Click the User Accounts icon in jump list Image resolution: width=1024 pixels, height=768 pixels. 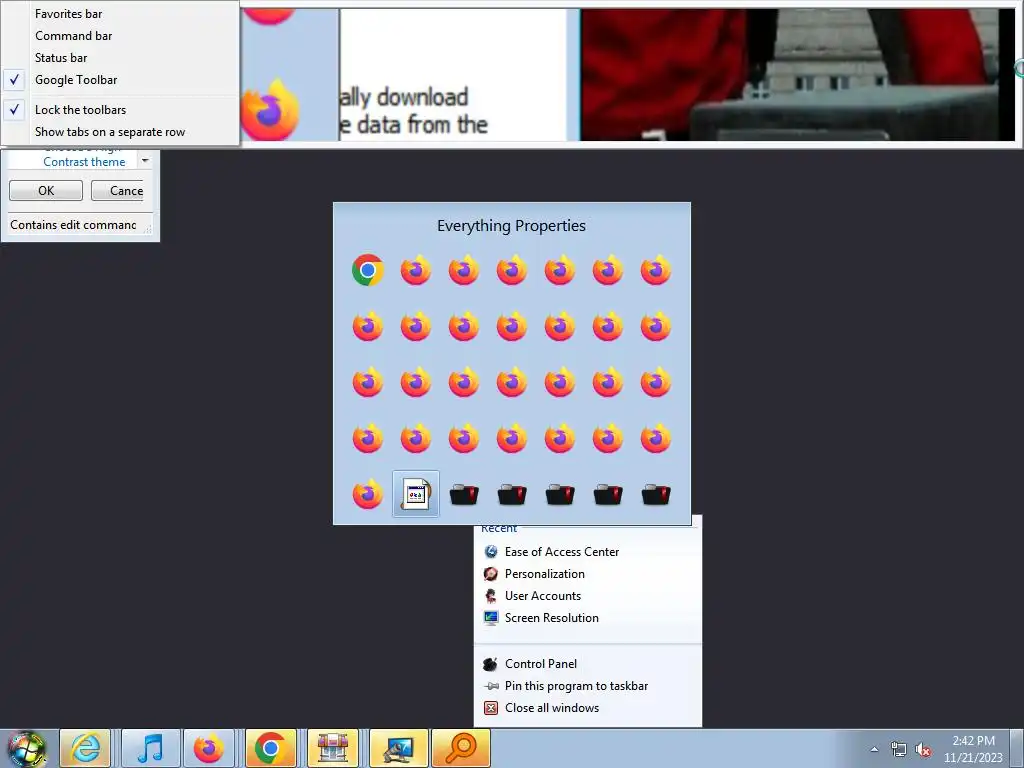coord(491,596)
